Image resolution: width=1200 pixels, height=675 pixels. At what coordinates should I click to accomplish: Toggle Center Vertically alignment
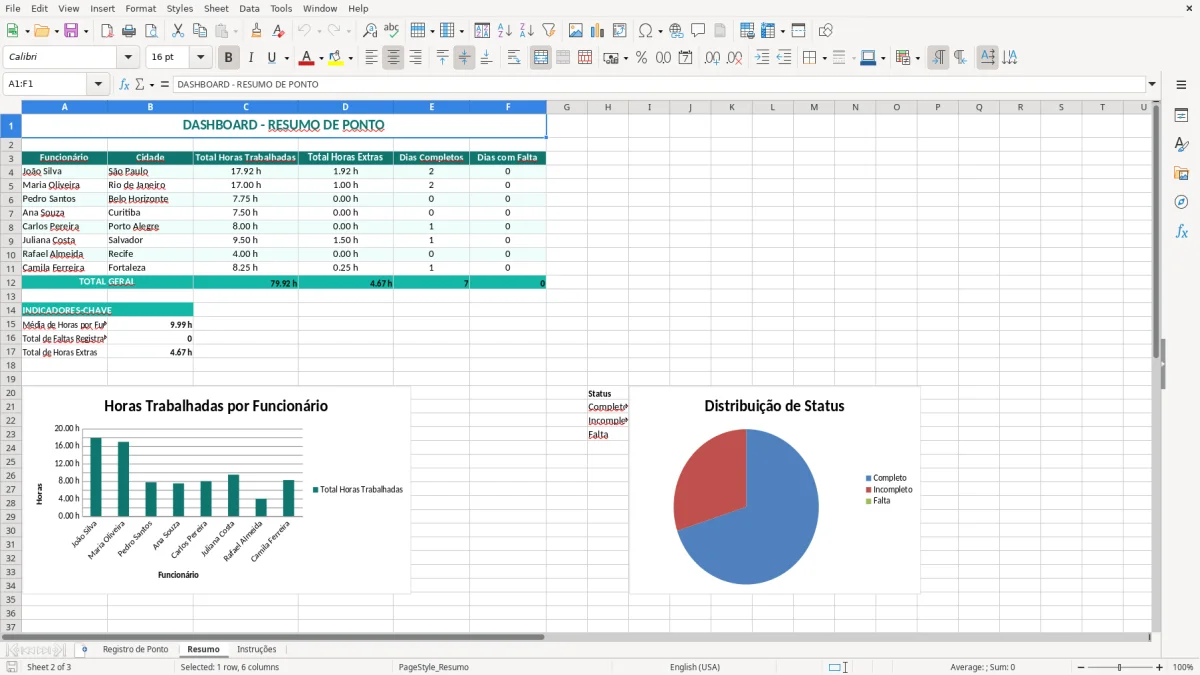pos(464,58)
